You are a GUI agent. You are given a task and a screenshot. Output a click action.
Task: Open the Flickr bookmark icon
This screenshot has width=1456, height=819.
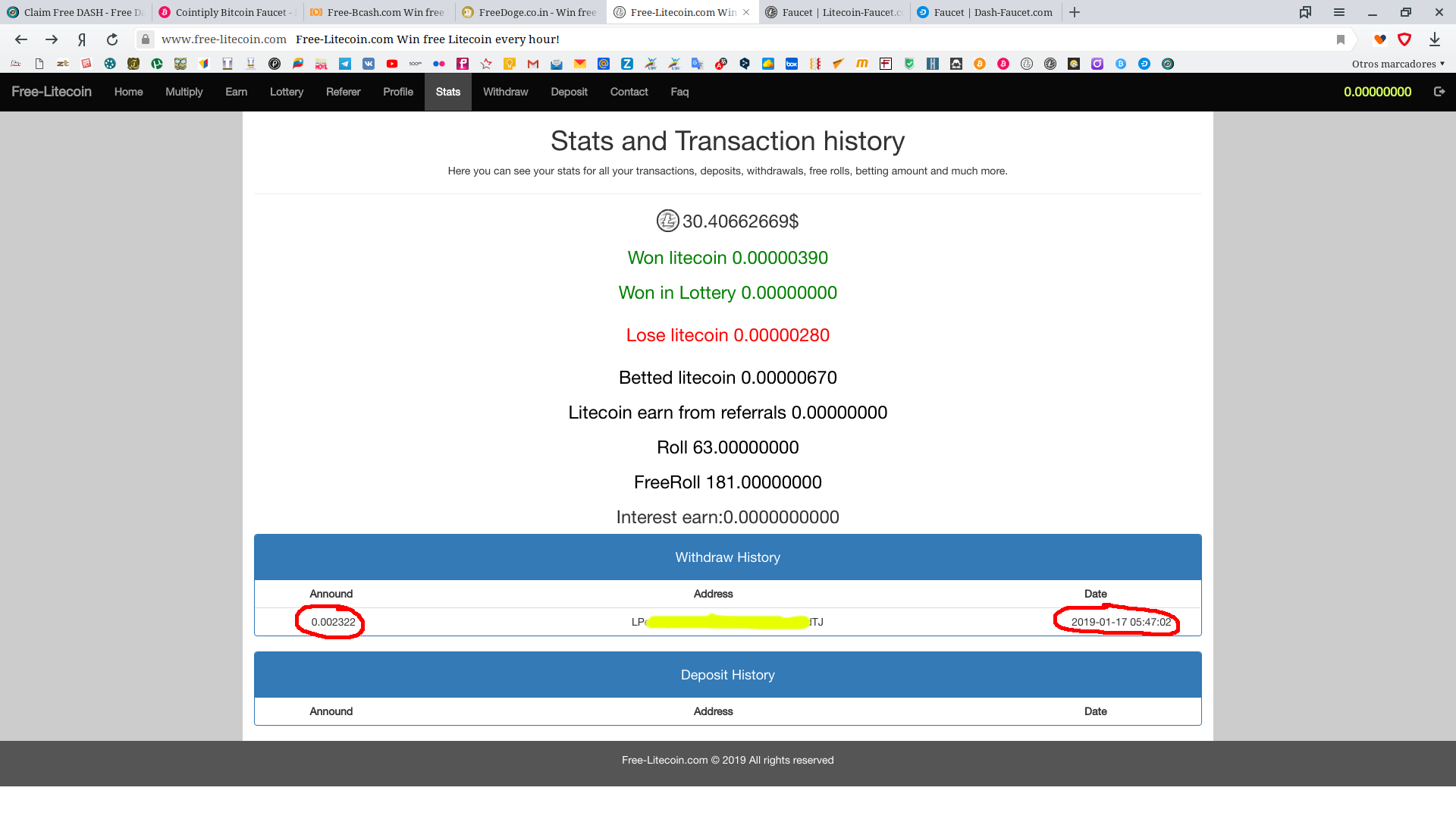439,64
